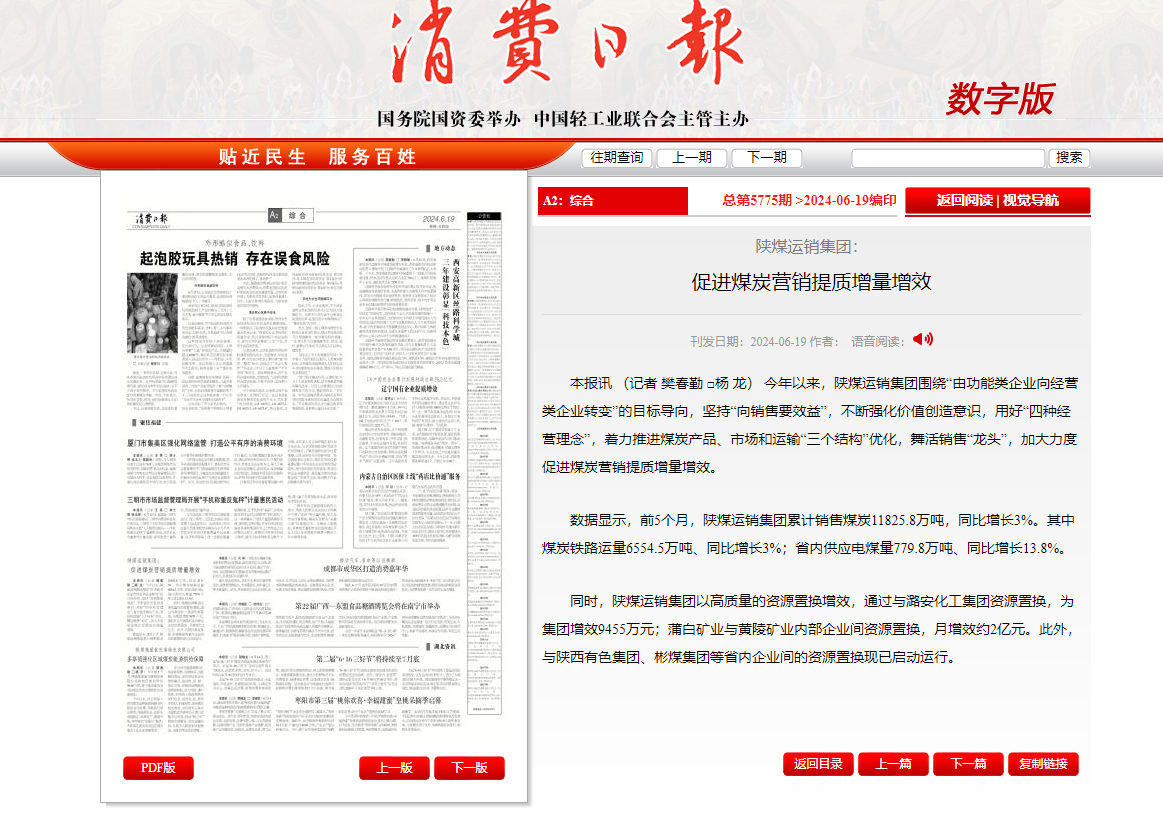Click the paragraph starting 同时,陕煤运销集团
The width and height of the screenshot is (1163, 823).
pyautogui.click(x=808, y=629)
